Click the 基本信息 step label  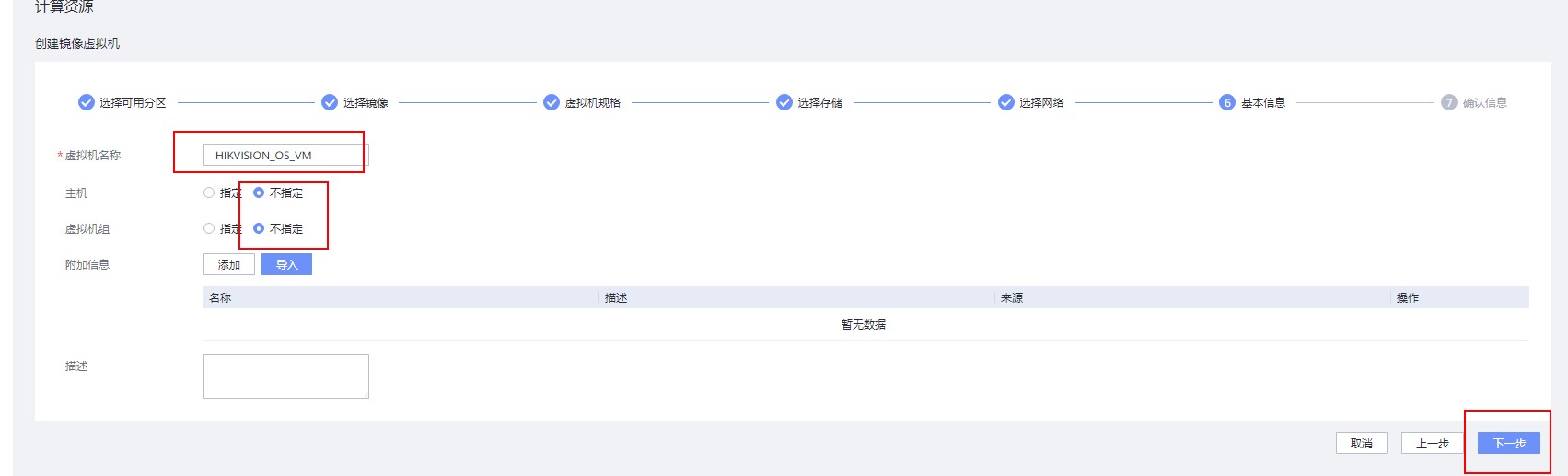[x=1263, y=102]
